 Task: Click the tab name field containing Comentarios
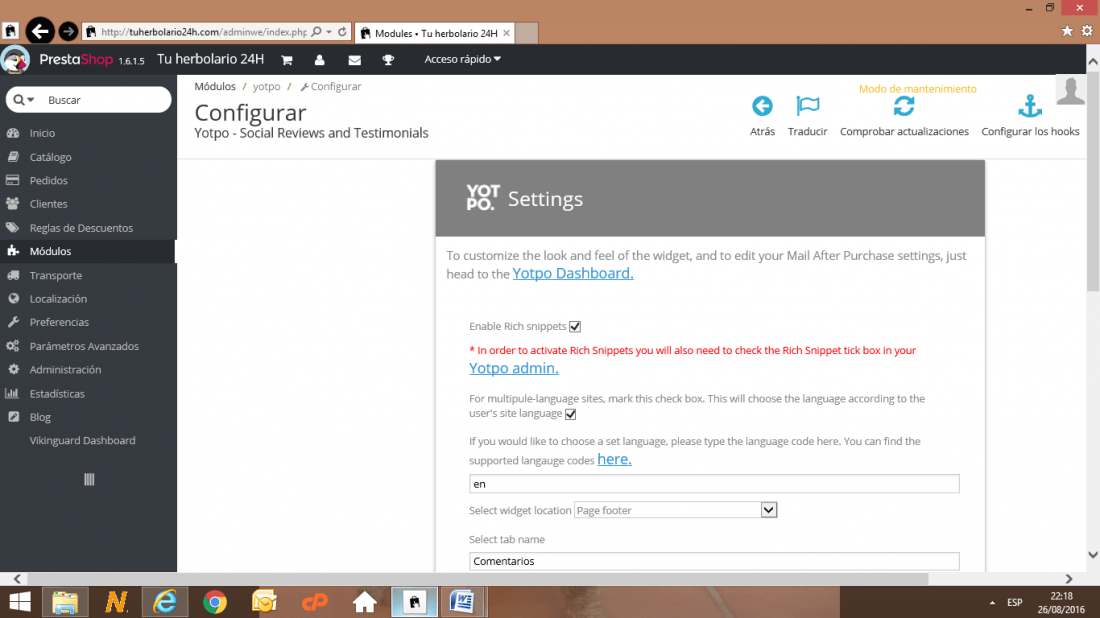pyautogui.click(x=713, y=560)
